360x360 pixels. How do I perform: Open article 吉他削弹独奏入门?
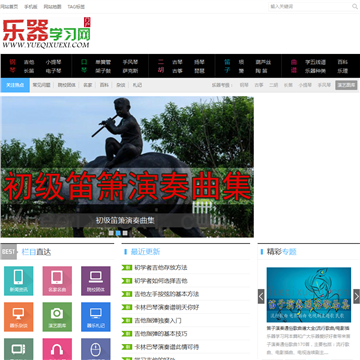pyautogui.click(x=158, y=321)
